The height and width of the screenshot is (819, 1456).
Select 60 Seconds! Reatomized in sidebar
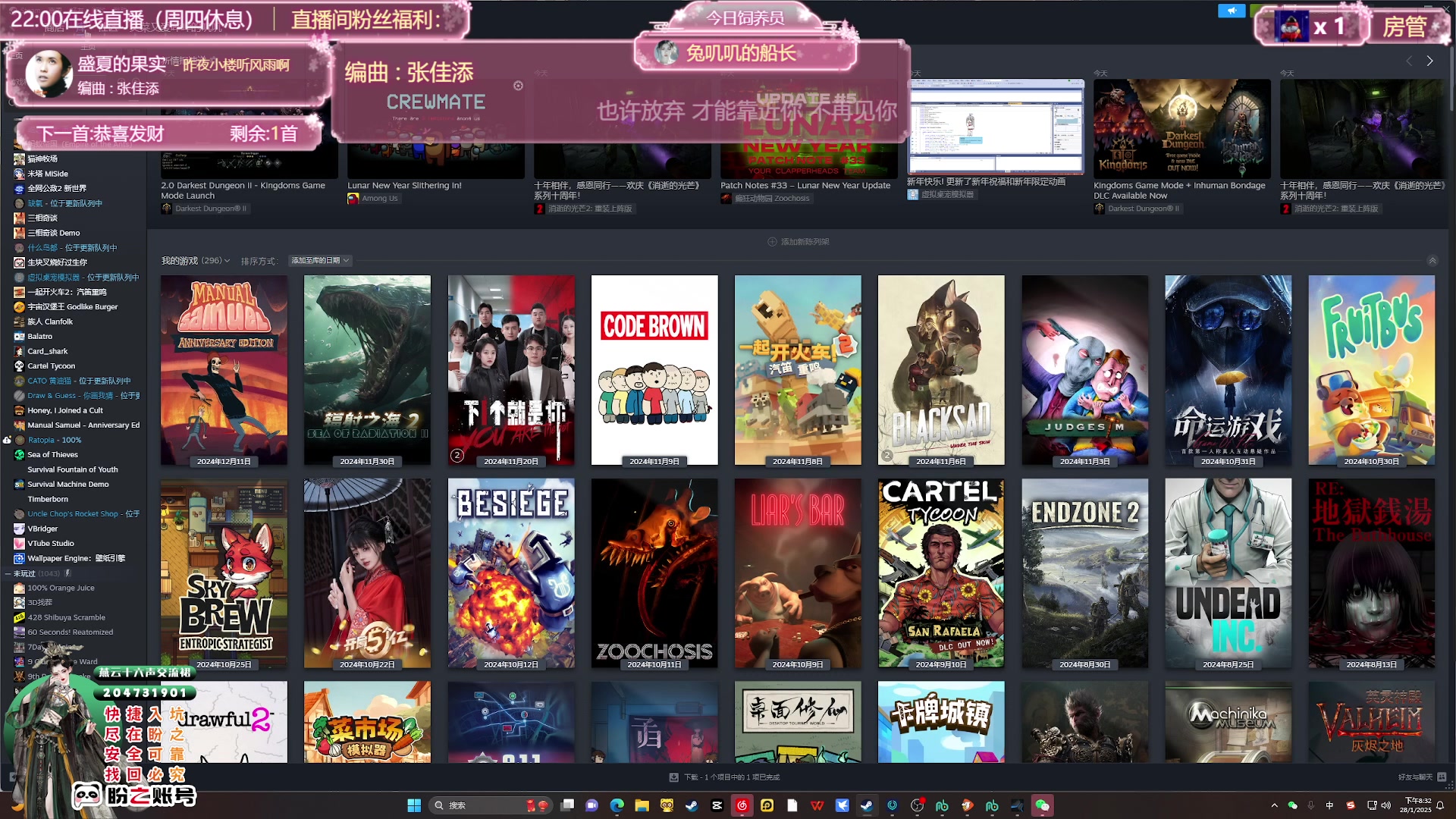coord(70,632)
